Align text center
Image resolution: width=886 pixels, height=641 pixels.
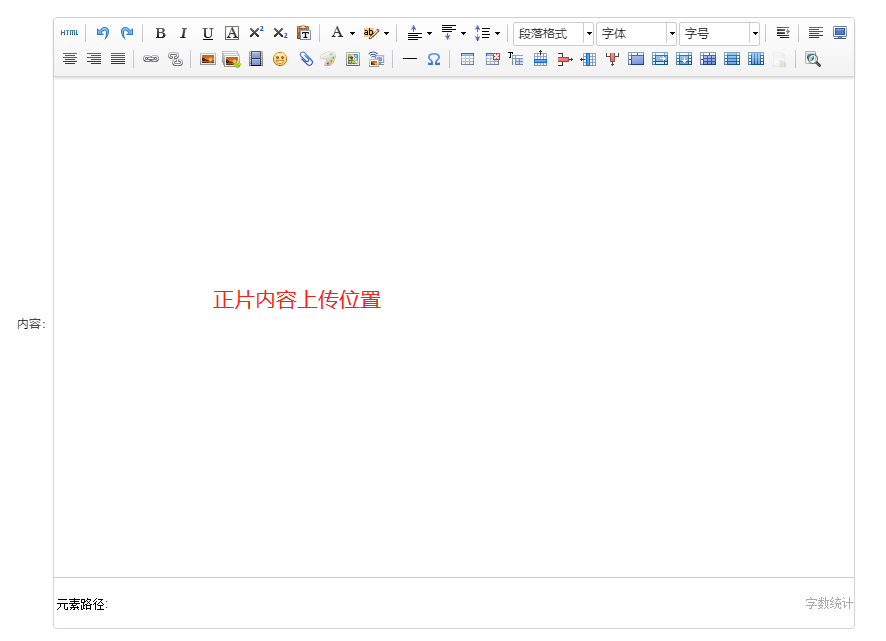[70, 59]
